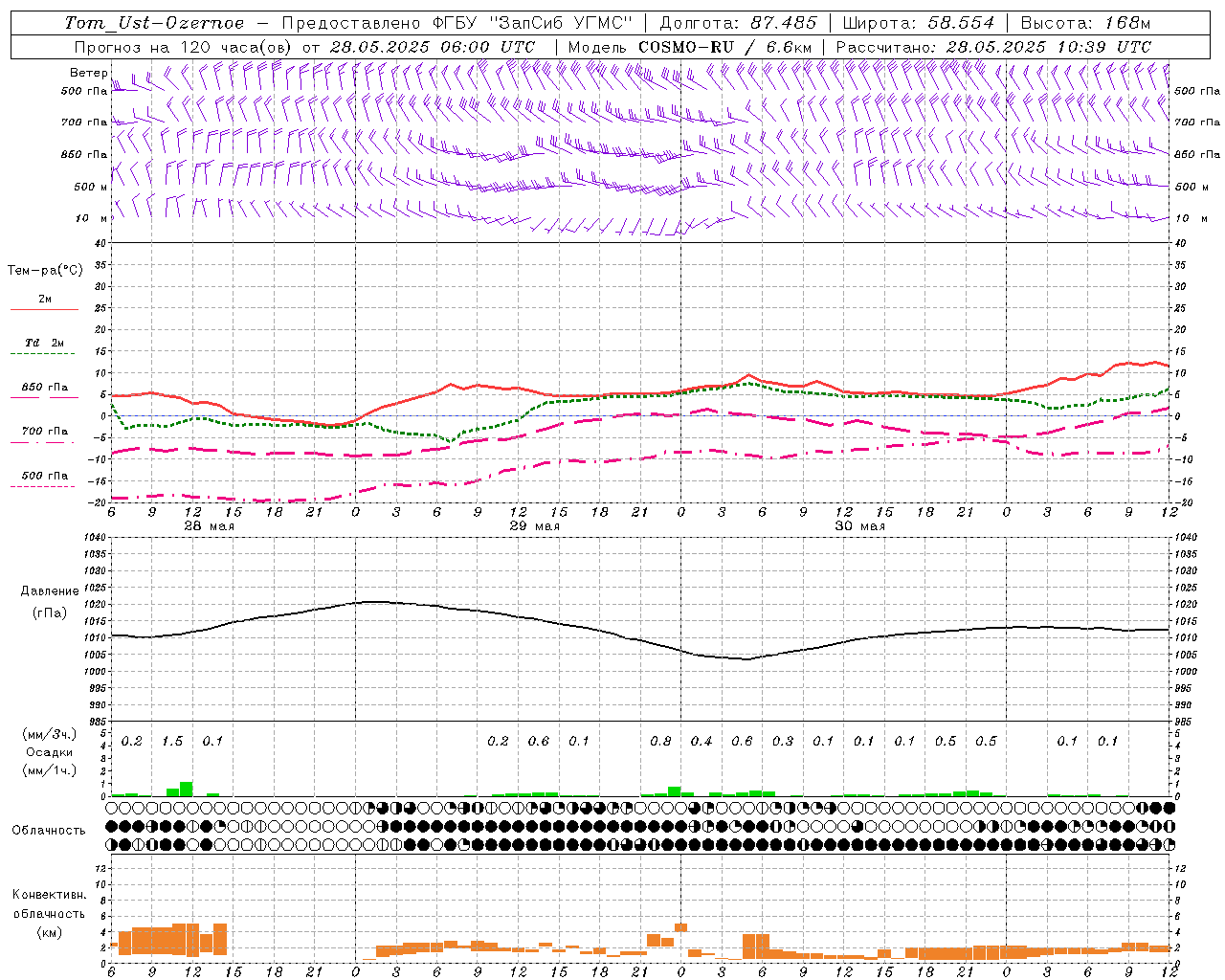Click the 10 м wind level label on the right axis
This screenshot has height=980, width=1225.
[1192, 218]
